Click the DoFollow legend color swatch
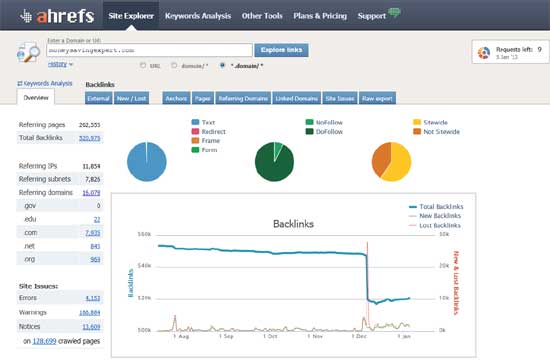Image resolution: width=550 pixels, height=361 pixels. (x=309, y=131)
